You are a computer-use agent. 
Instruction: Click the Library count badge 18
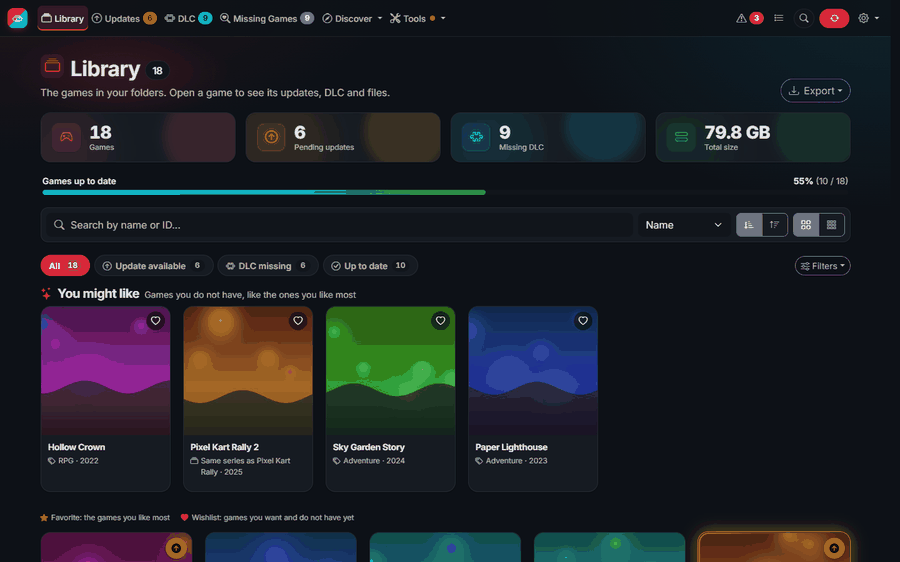click(x=157, y=71)
